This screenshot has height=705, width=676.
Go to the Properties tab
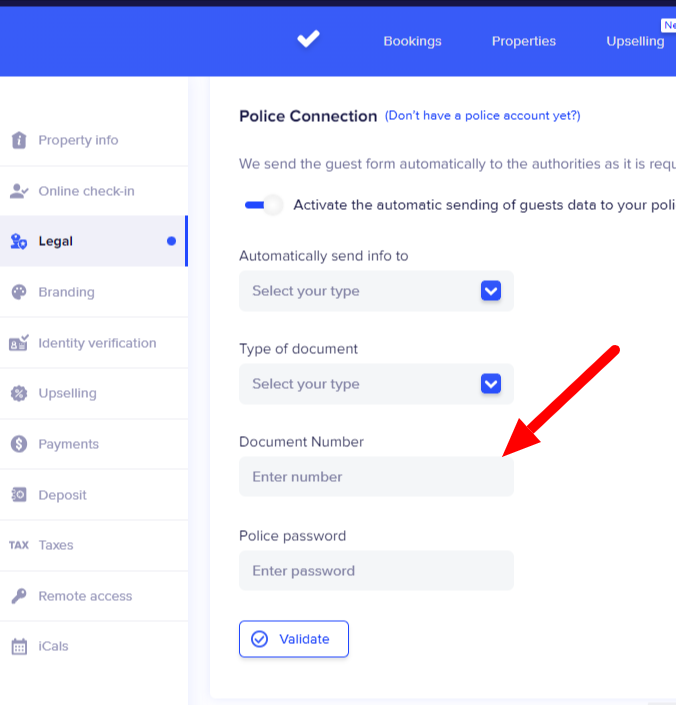[523, 41]
